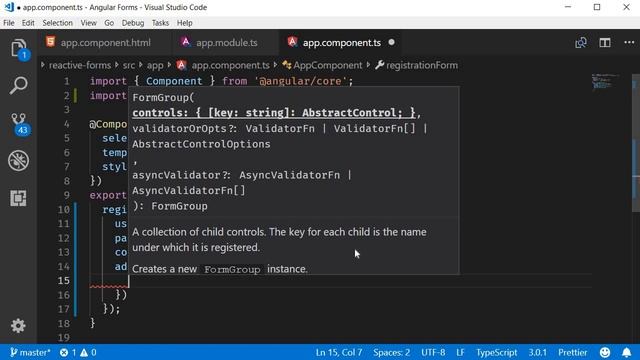Open the View menu
The width and height of the screenshot is (640, 360).
(88, 23)
